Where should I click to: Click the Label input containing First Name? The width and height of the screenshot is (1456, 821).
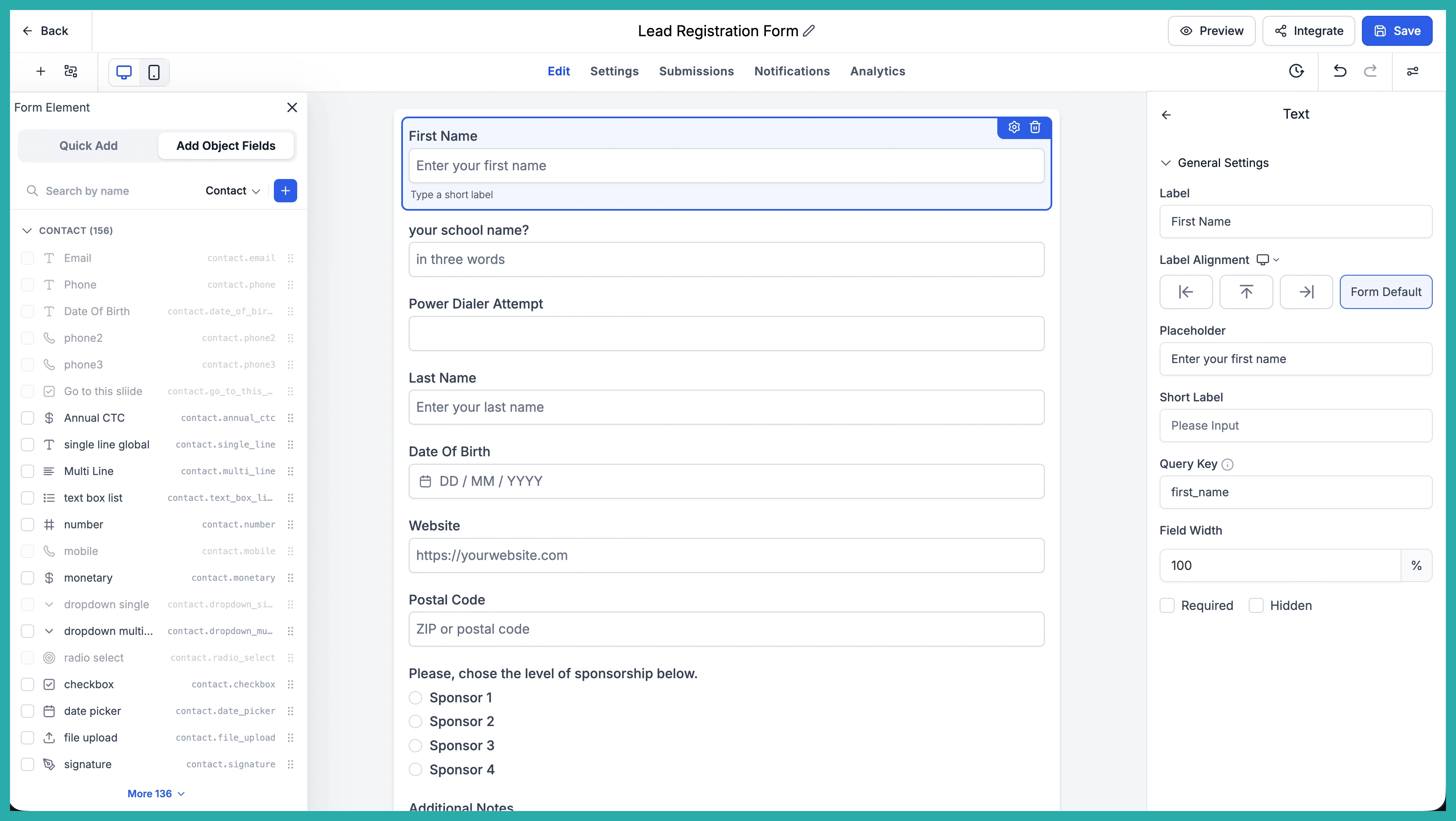coord(1295,221)
